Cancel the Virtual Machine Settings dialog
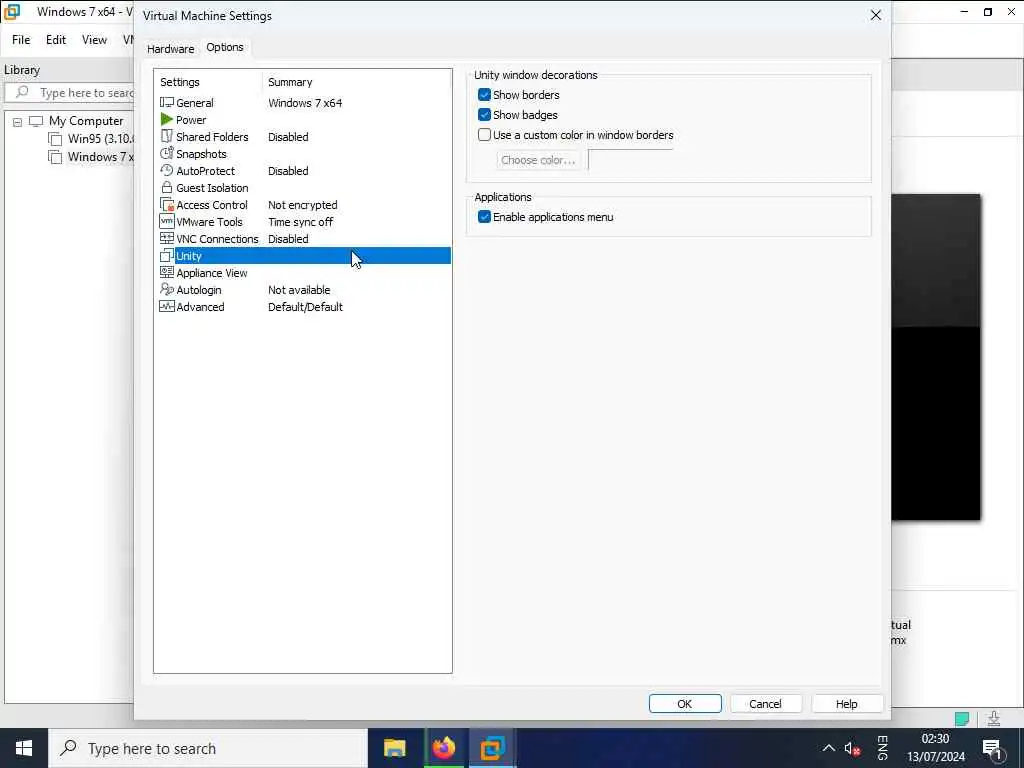The height and width of the screenshot is (768, 1024). tap(765, 703)
